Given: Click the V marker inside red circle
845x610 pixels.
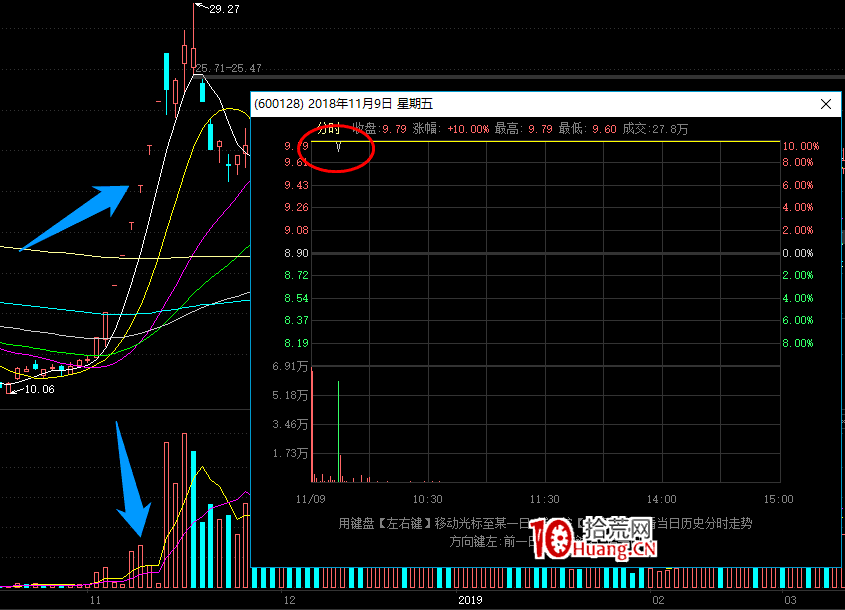Looking at the screenshot, I should point(340,149).
